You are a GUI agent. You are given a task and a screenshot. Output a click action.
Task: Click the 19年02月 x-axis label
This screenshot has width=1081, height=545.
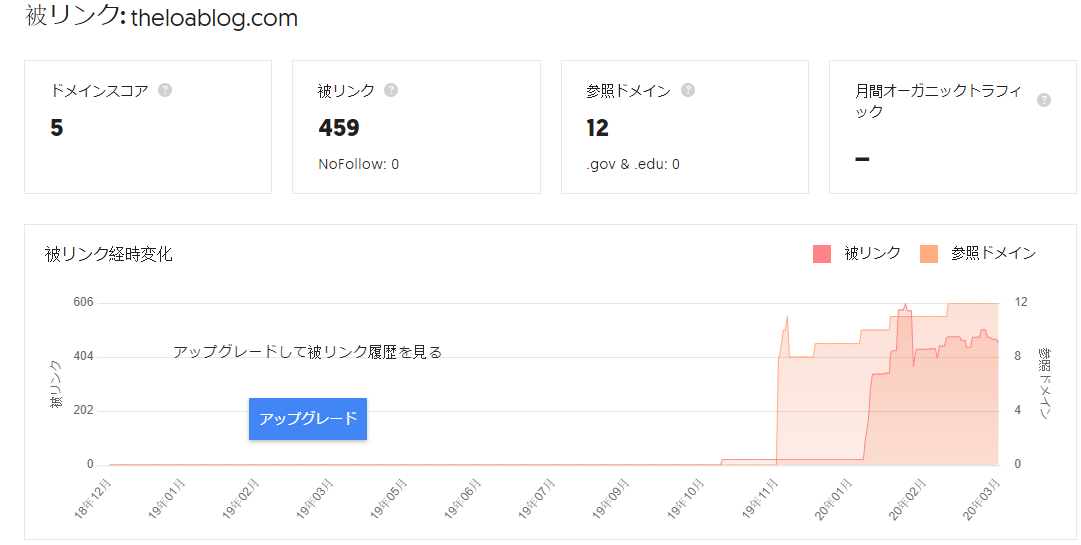(x=241, y=499)
